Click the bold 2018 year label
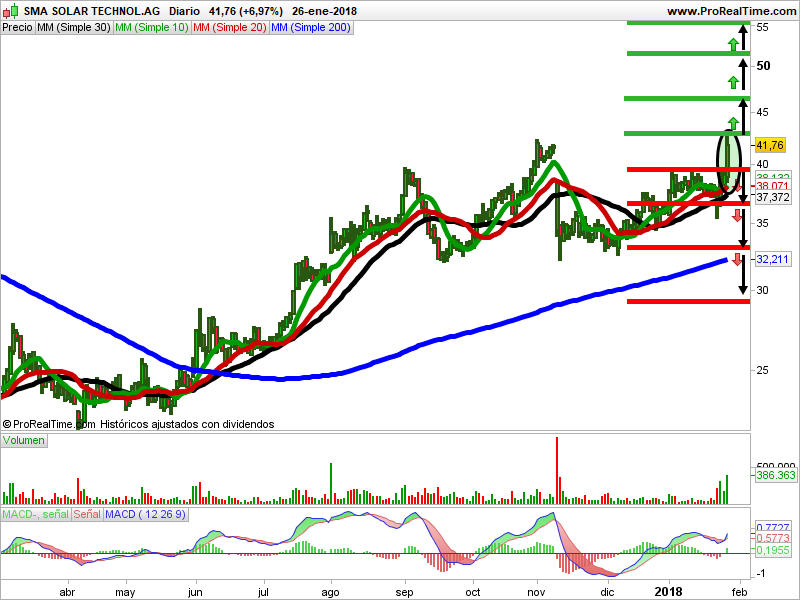Image resolution: width=800 pixels, height=600 pixels. pyautogui.click(x=668, y=591)
